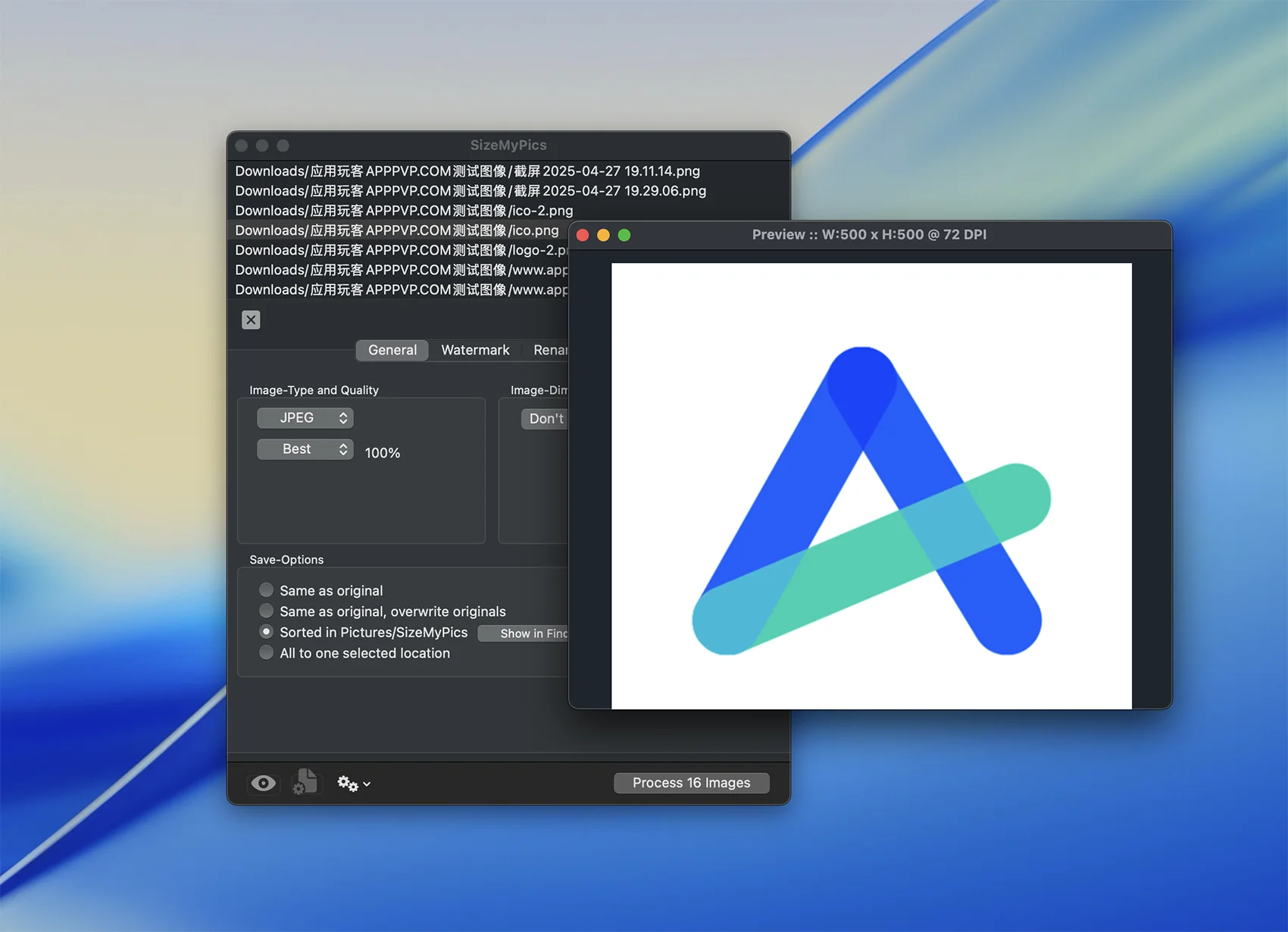Screen dimensions: 1288x932
Task: Select the 19.29.06.png screenshot file row
Action: tap(470, 191)
